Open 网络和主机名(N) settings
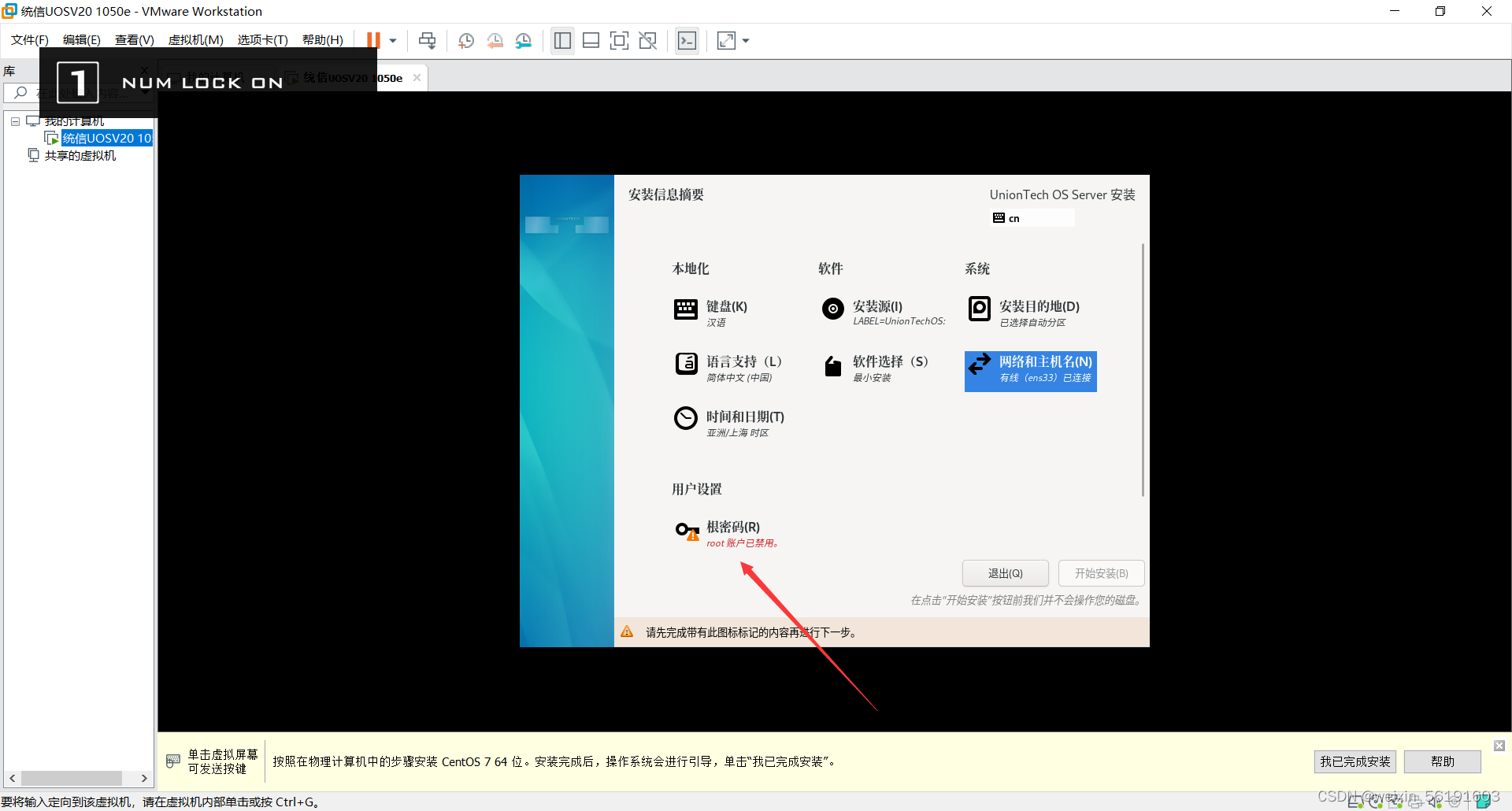Screen dimensions: 1512x811 tap(1031, 371)
